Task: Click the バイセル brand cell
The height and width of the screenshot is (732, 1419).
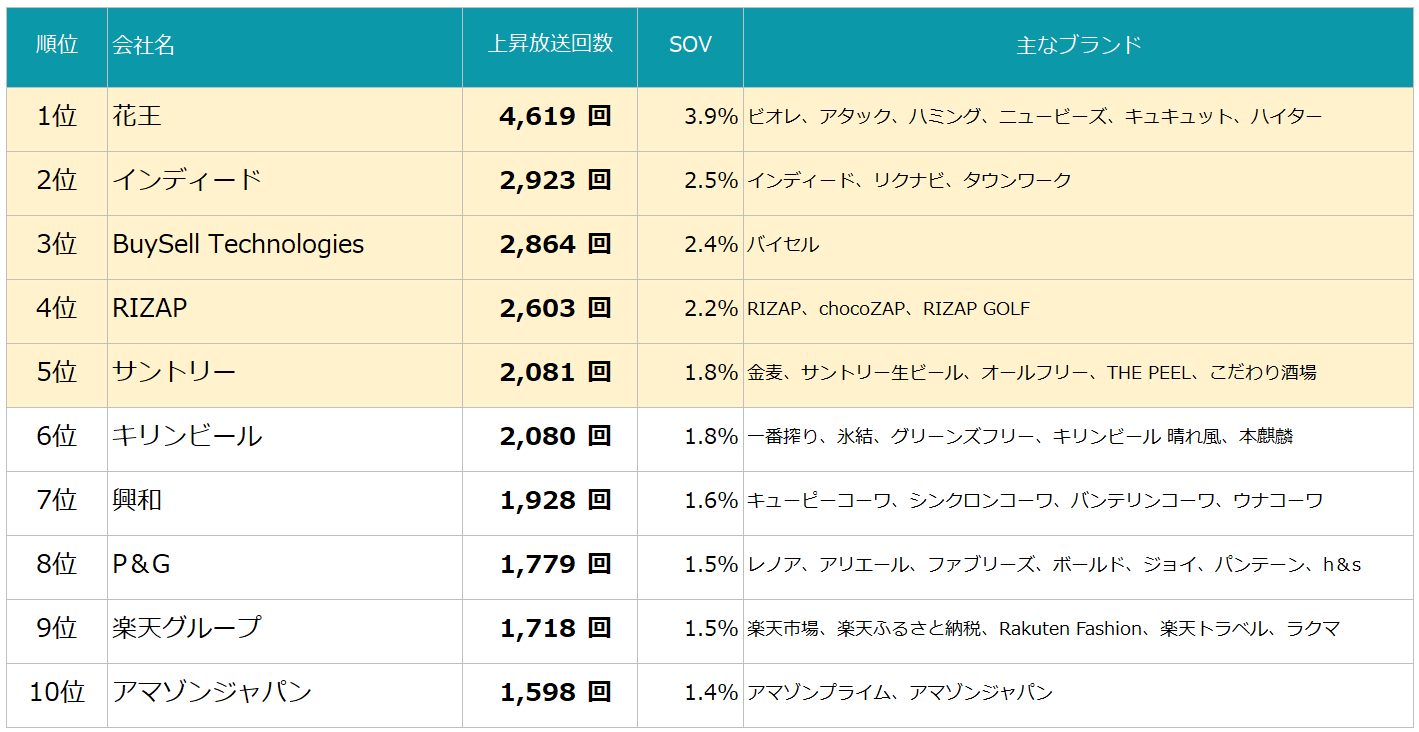Action: point(783,244)
